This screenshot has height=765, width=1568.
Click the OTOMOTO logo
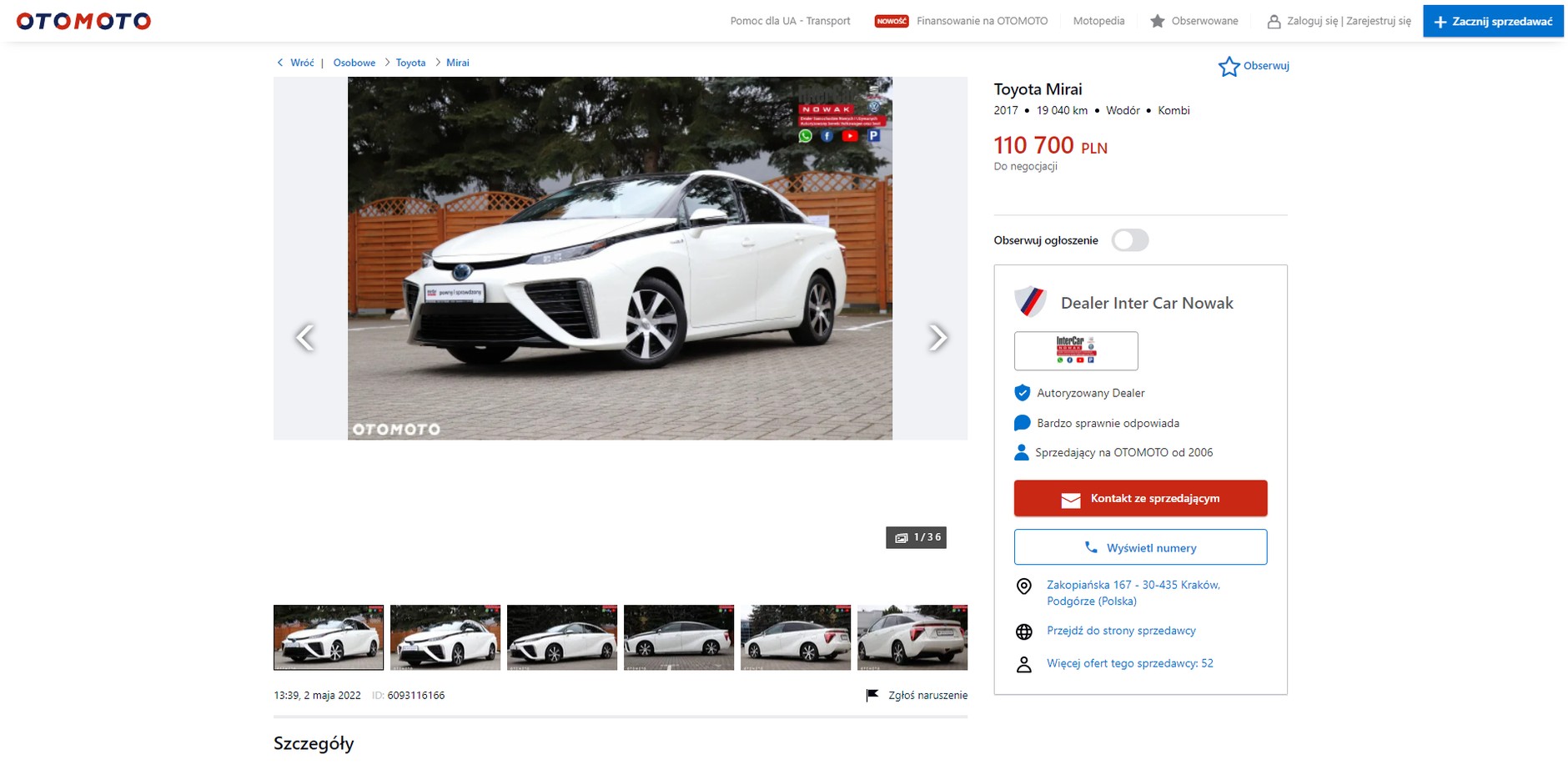point(83,21)
